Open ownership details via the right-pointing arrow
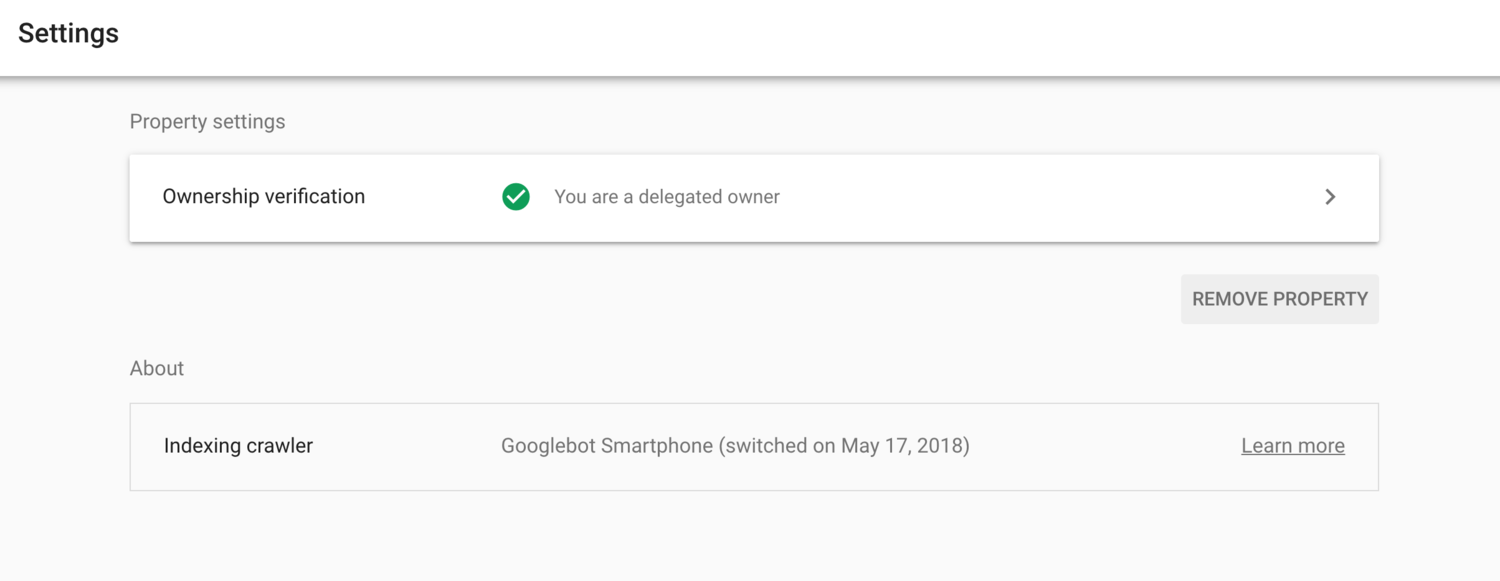The image size is (1500, 581). pos(1330,197)
